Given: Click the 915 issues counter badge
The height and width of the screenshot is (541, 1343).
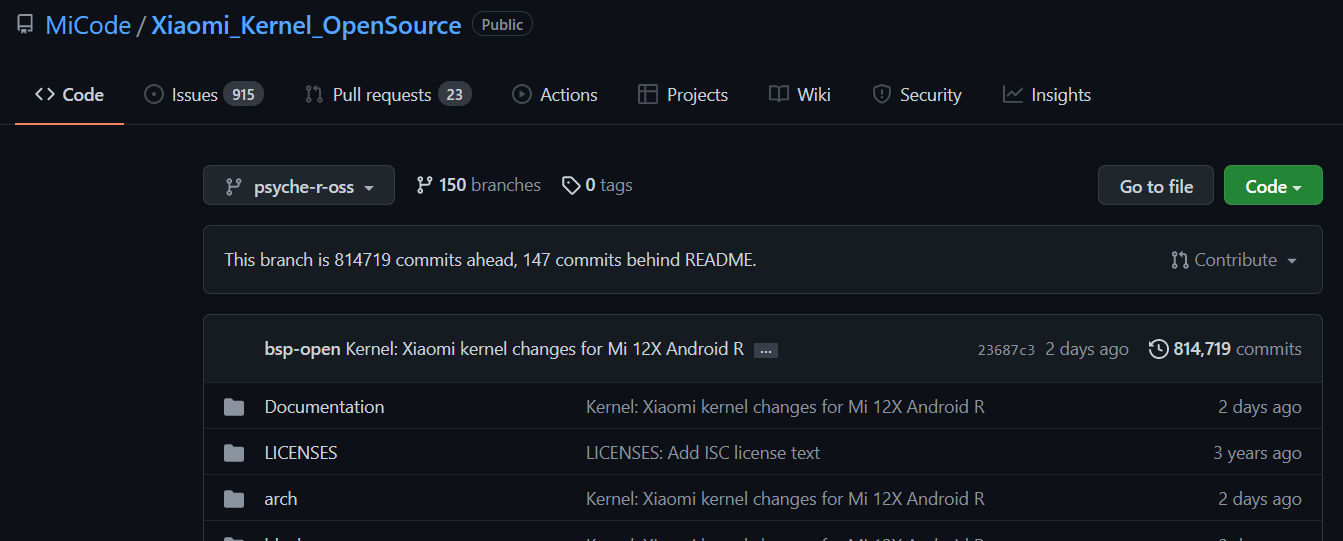Looking at the screenshot, I should (243, 95).
